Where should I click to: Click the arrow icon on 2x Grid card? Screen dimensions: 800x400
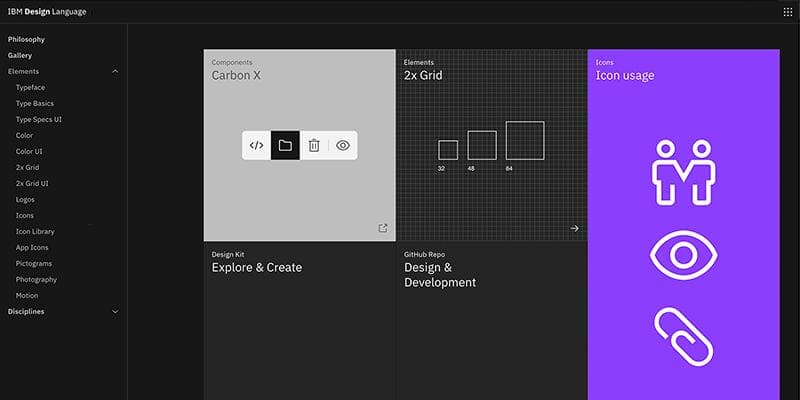pos(574,228)
